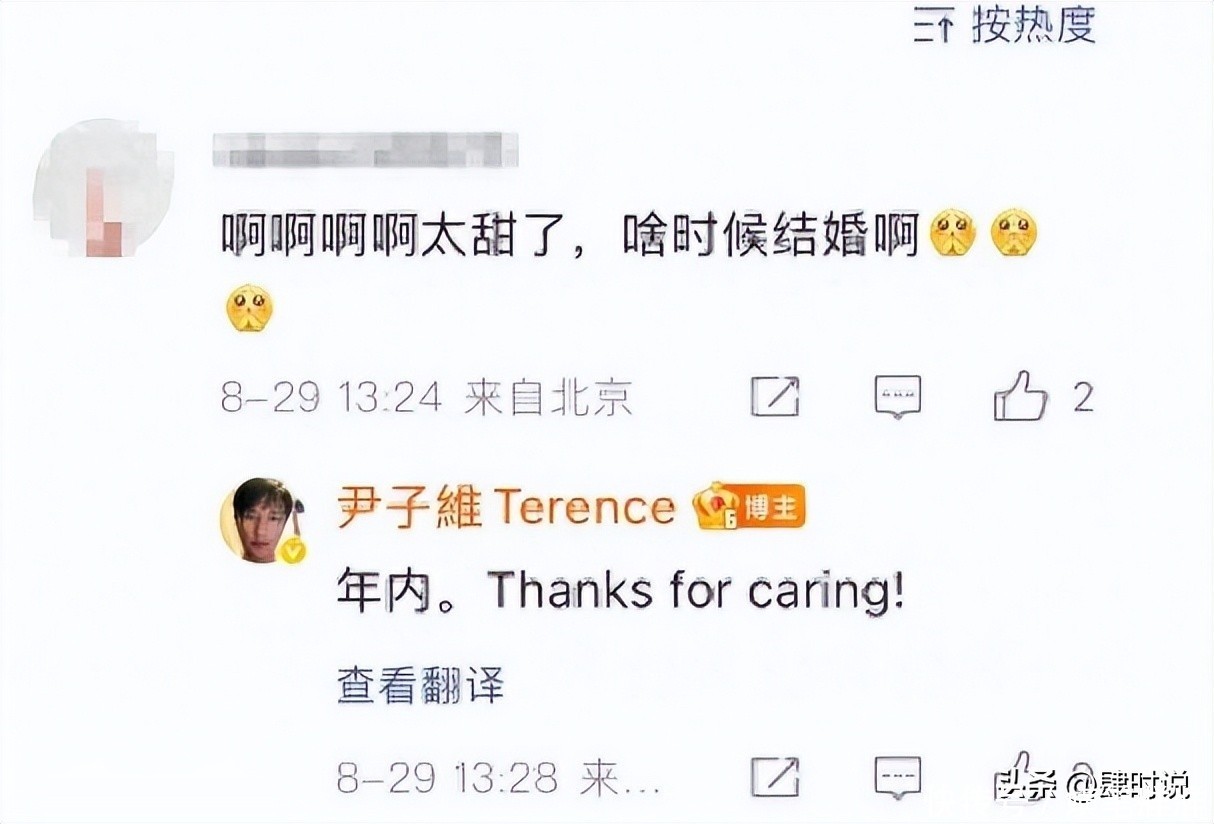The image size is (1214, 824).
Task: Click the 博主 badge label
Action: coord(772,509)
